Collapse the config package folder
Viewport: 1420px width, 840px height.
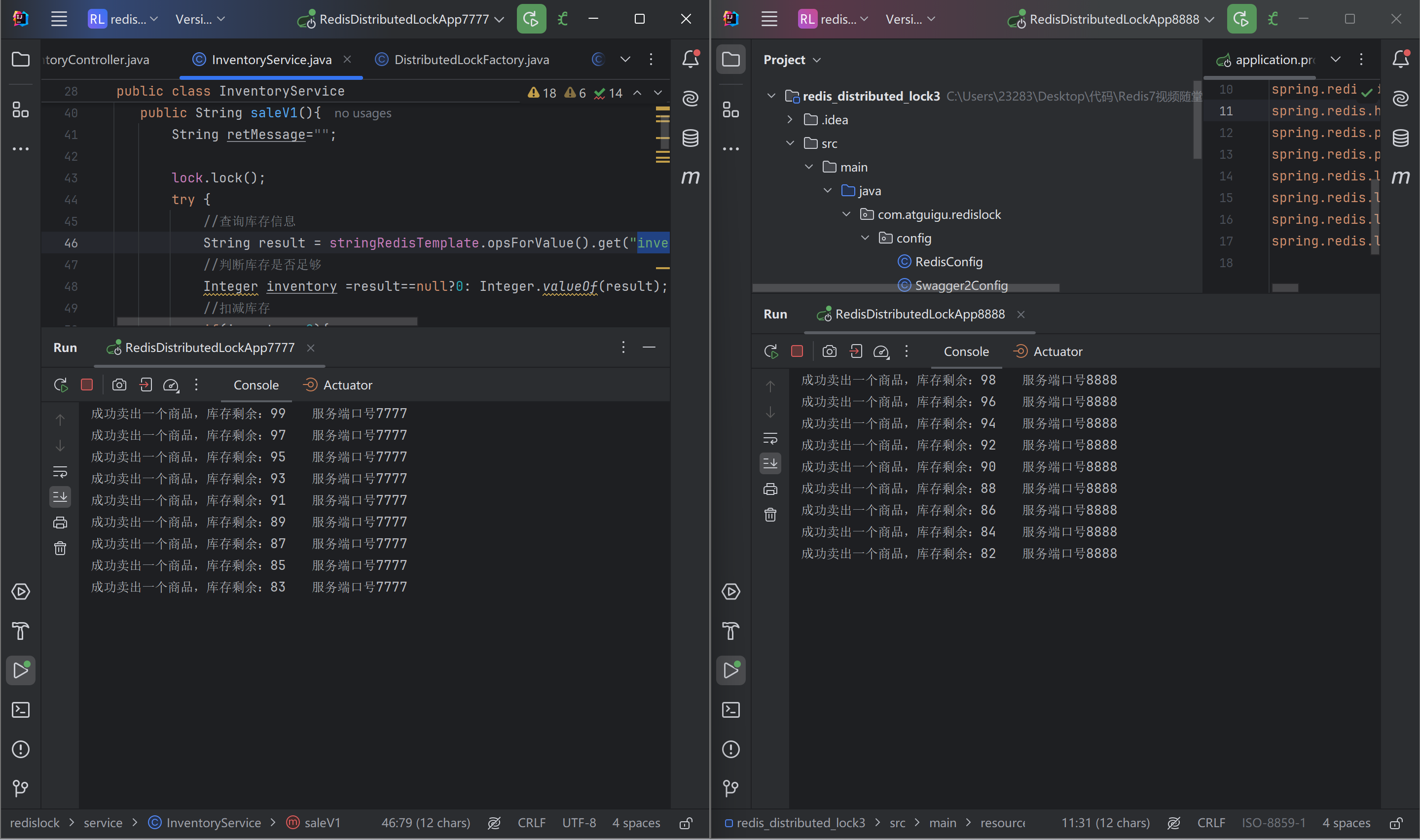(865, 238)
